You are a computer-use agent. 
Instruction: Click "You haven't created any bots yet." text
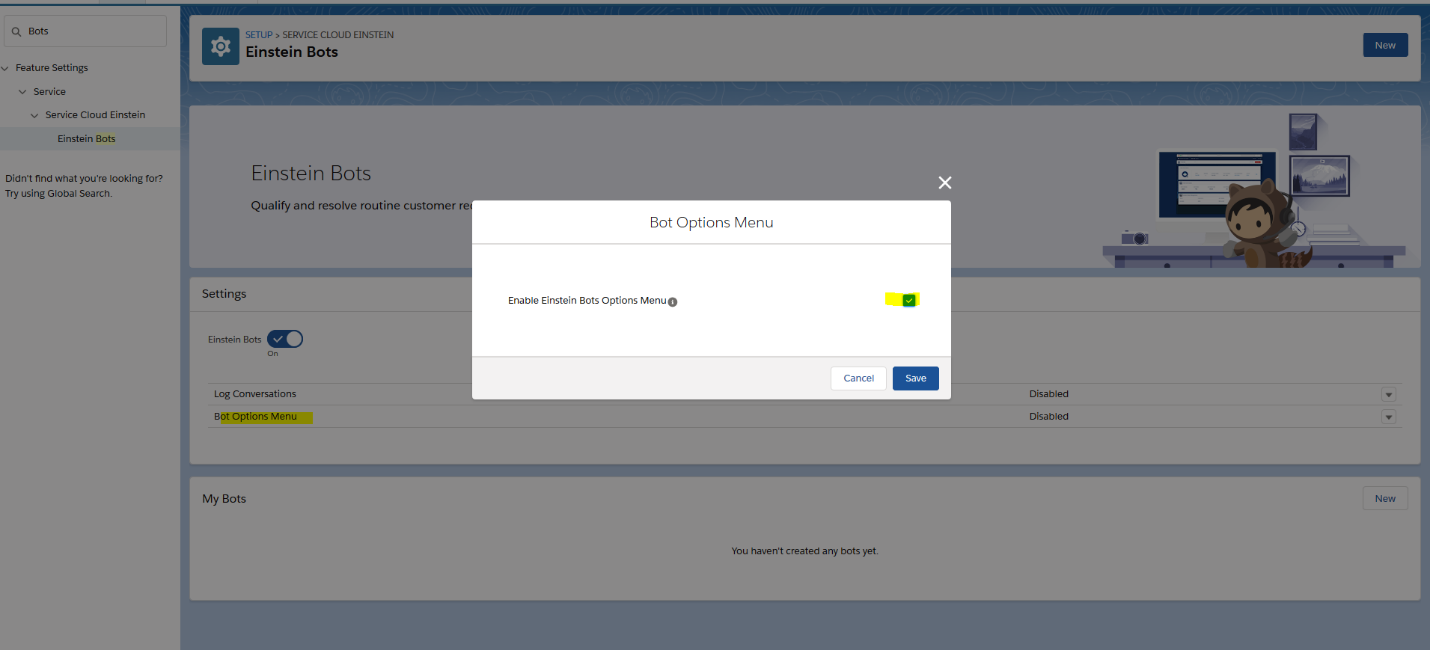pos(805,551)
